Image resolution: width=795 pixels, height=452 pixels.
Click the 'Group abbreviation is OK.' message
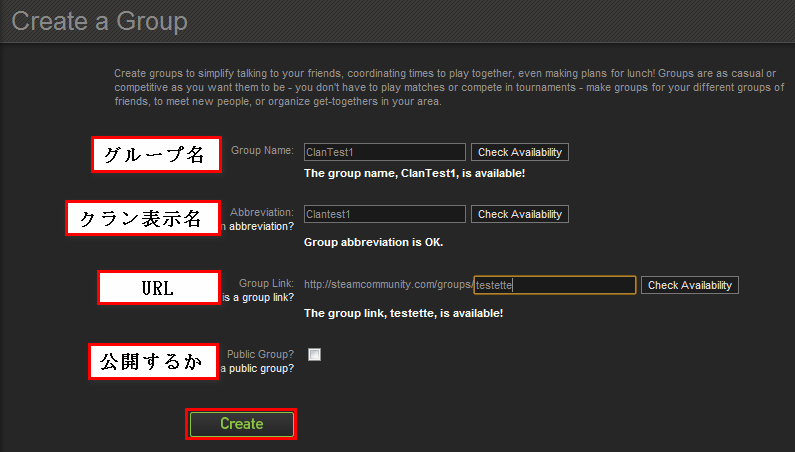373,242
